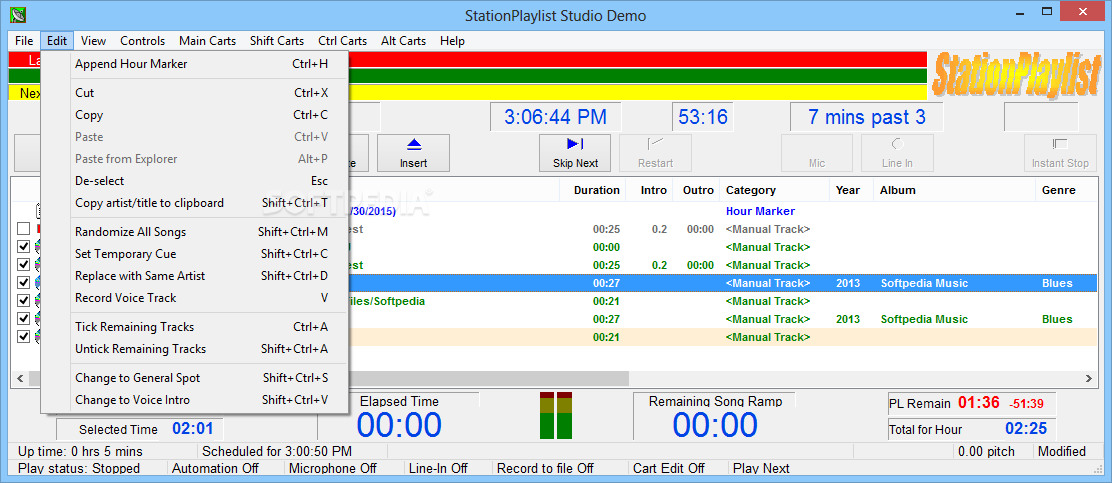Open the Controls menu

[143, 40]
